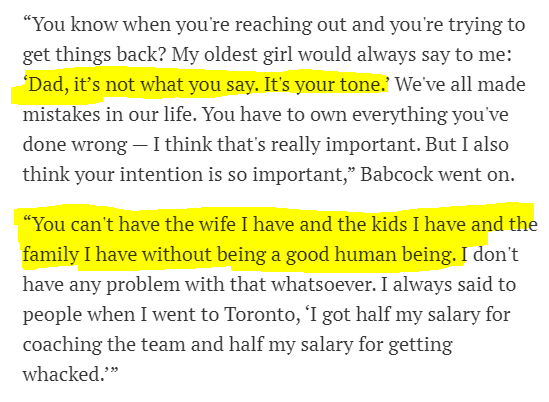
Task: Click the word 'Toronto' in second paragraph
Action: point(262,314)
